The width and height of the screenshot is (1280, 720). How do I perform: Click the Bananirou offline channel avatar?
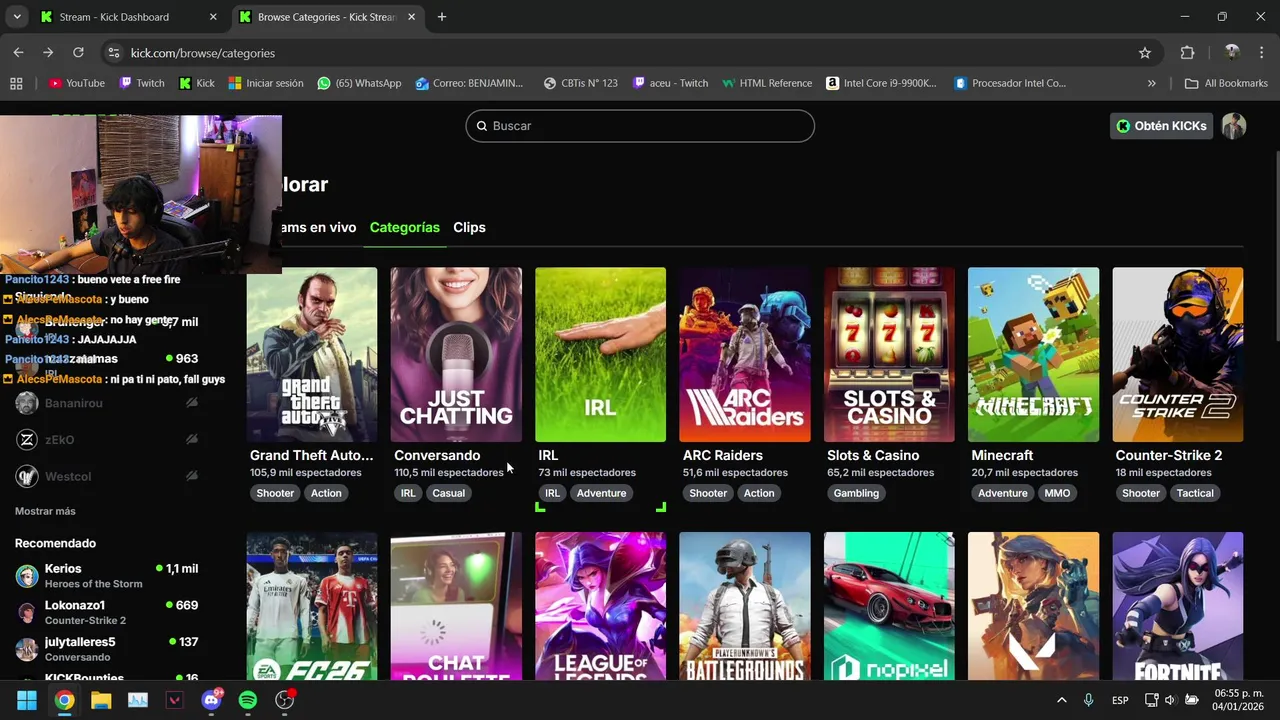coord(27,403)
